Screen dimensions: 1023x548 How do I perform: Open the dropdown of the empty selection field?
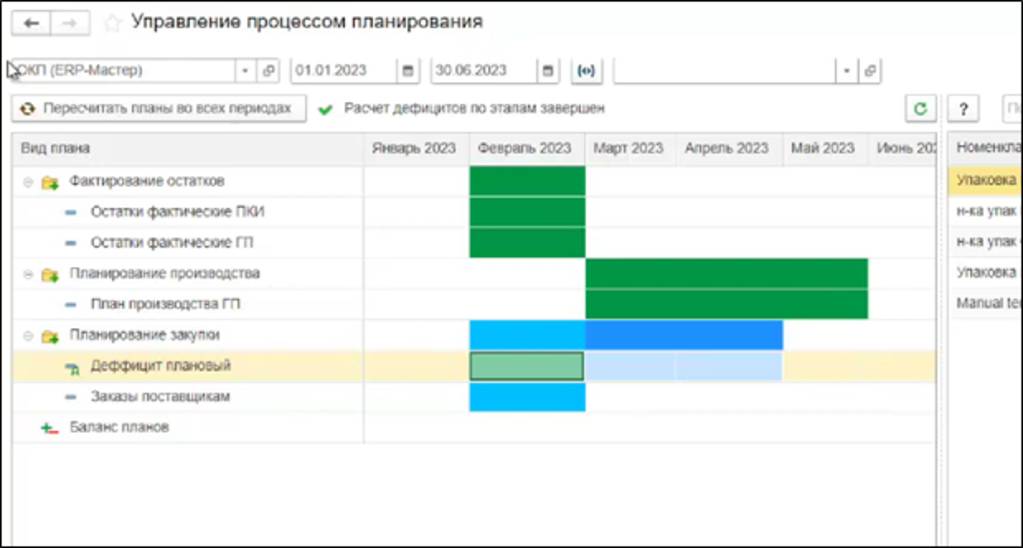[x=847, y=71]
